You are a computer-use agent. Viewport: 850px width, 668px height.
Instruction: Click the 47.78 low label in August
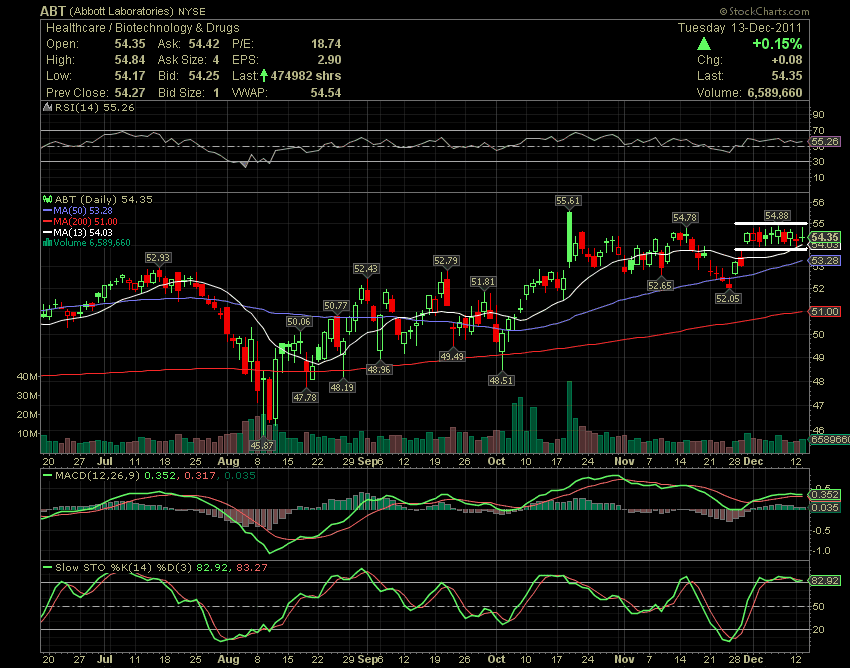click(x=305, y=397)
